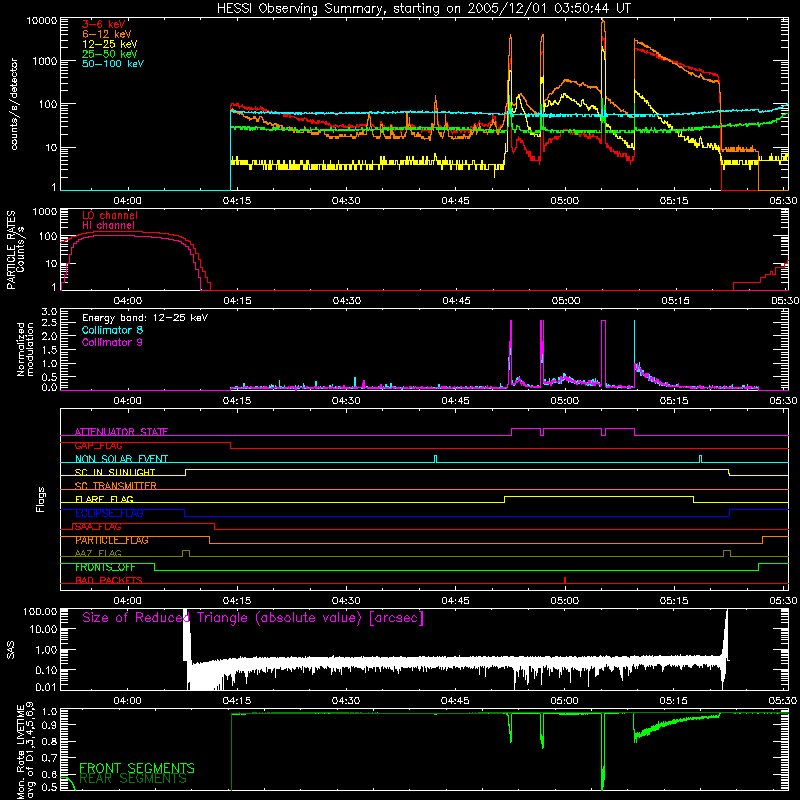Click the second NON_SOLAR_EVENT pulse near 05:18
Viewport: 800px width, 800px height.
click(700, 459)
